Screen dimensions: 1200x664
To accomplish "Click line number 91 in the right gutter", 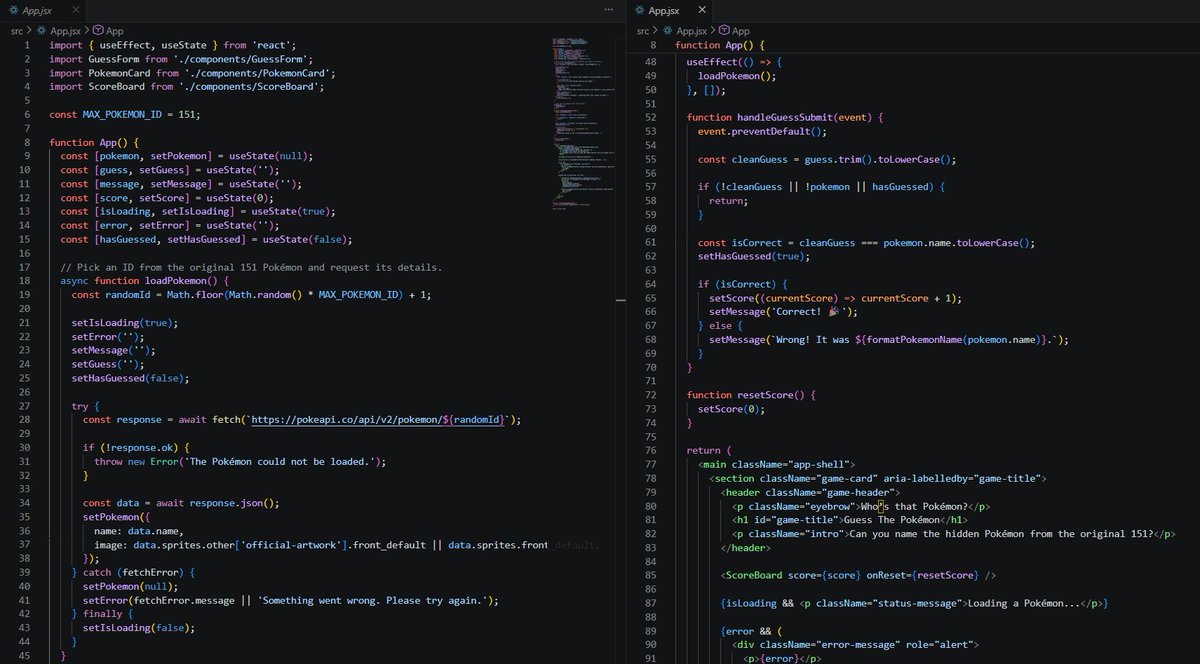I will coord(652,659).
